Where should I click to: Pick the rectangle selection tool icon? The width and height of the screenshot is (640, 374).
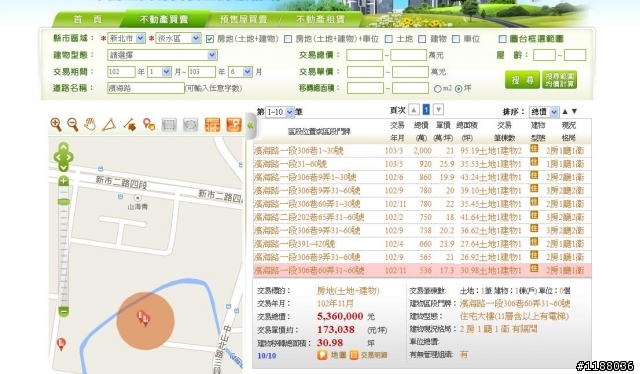169,125
